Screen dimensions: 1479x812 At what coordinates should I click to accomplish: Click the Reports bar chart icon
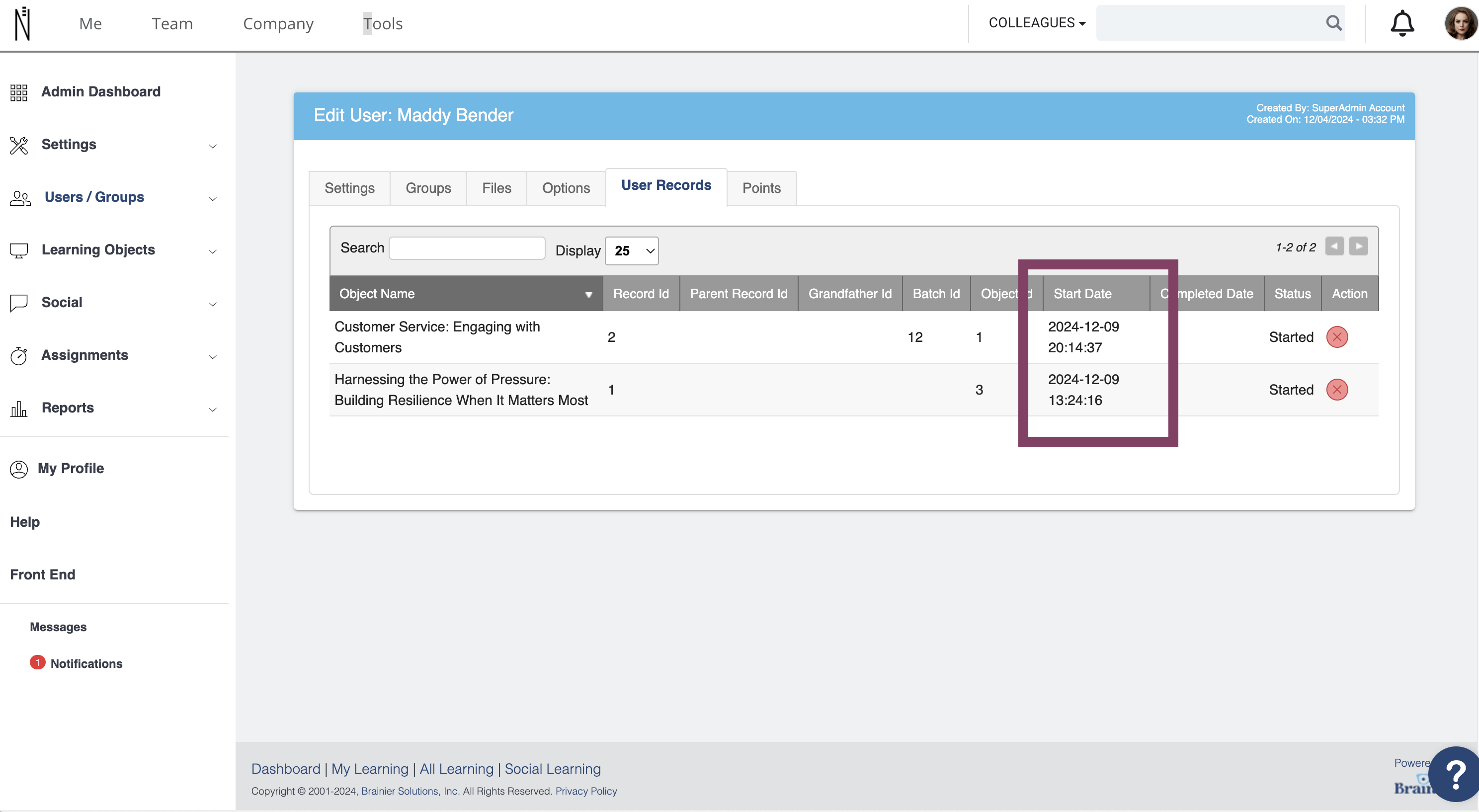19,408
